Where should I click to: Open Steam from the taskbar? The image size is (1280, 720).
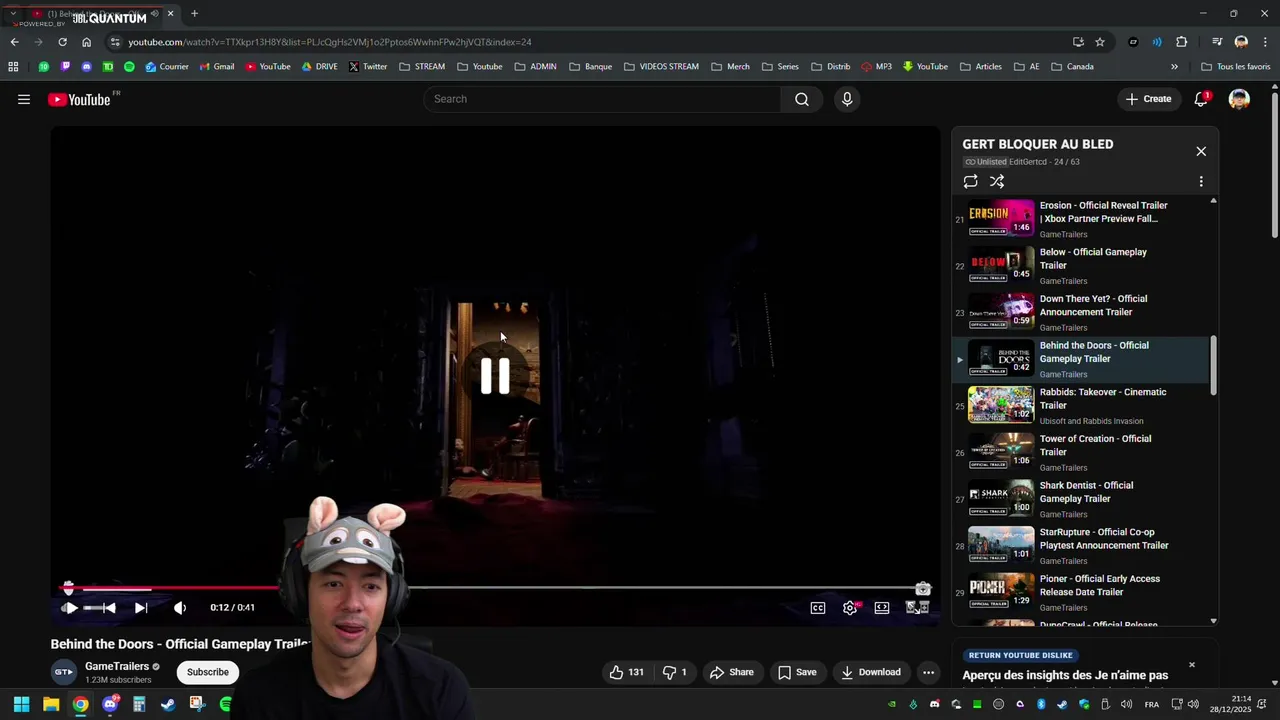[x=168, y=704]
